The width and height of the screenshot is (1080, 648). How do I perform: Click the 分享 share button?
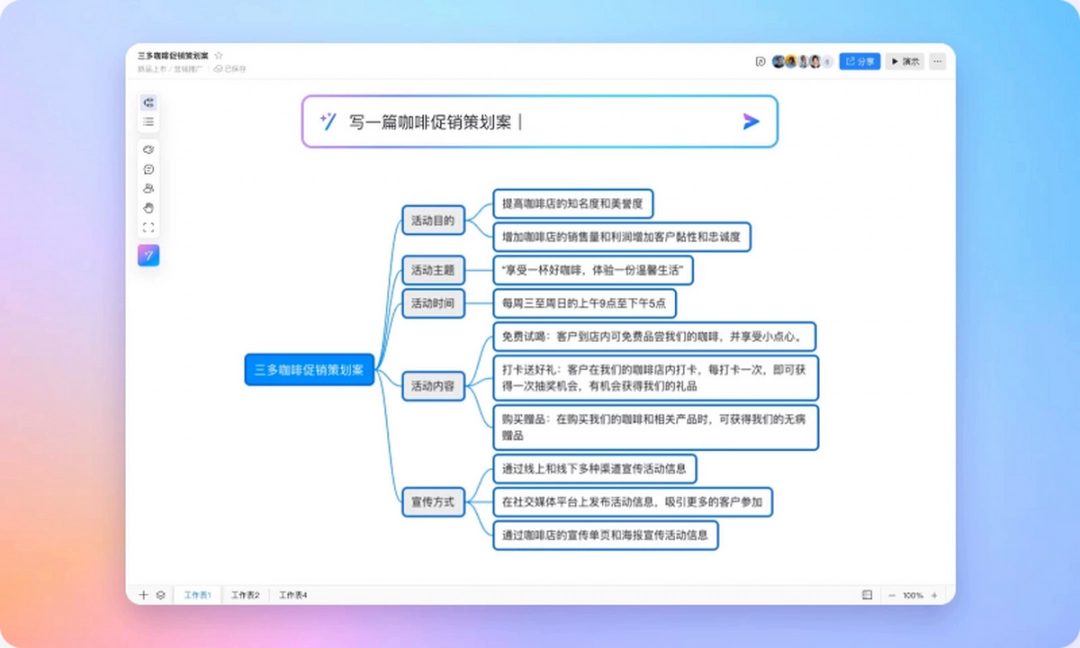pyautogui.click(x=858, y=61)
